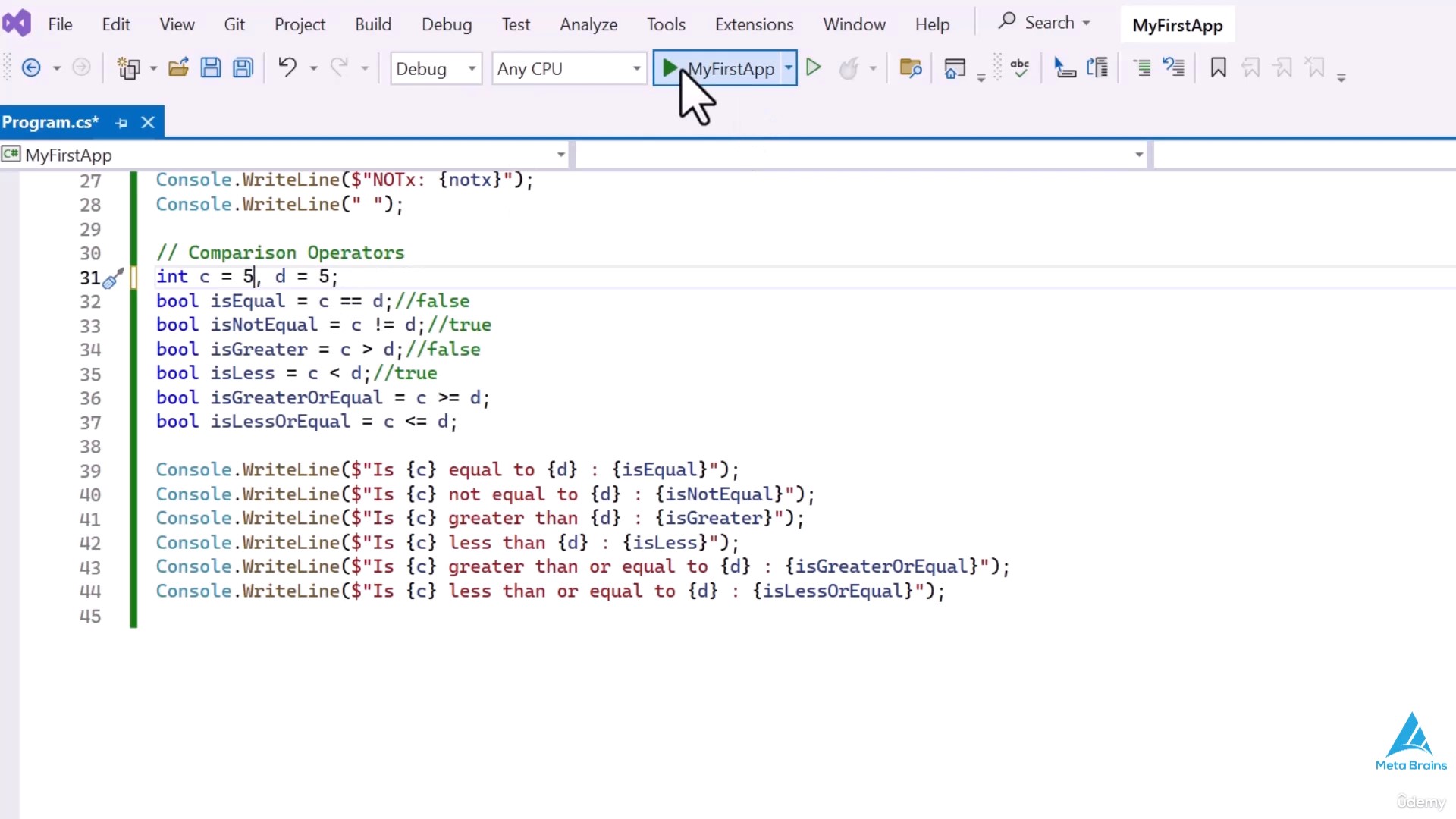Click the Comparison Operators comment line
Viewport: 1456px width, 819px height.
[x=280, y=253]
